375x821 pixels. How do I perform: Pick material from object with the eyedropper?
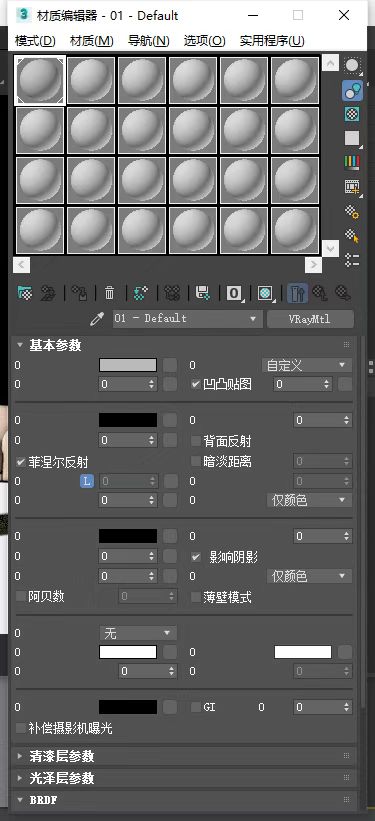coord(97,319)
